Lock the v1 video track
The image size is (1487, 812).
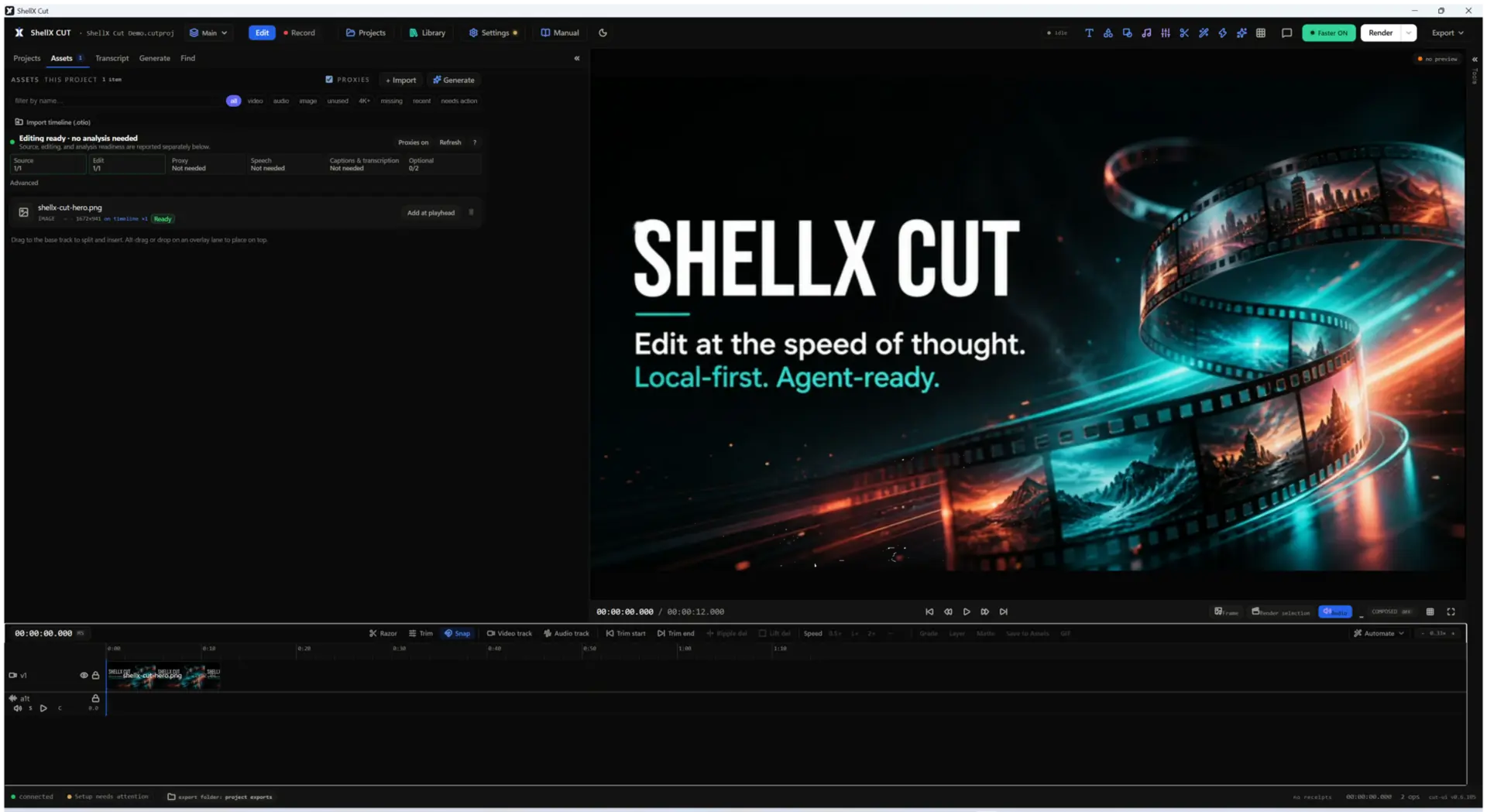point(95,675)
